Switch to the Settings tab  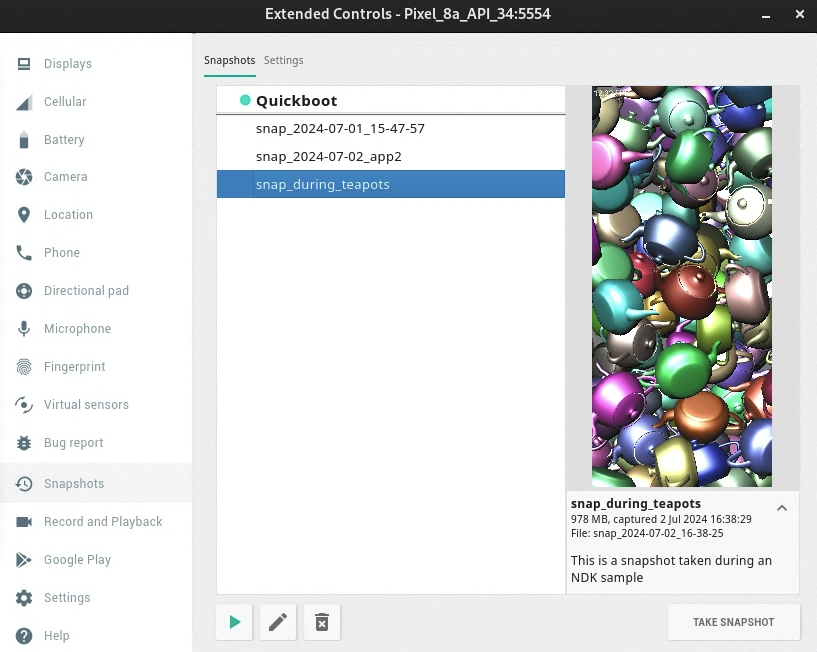pos(283,60)
